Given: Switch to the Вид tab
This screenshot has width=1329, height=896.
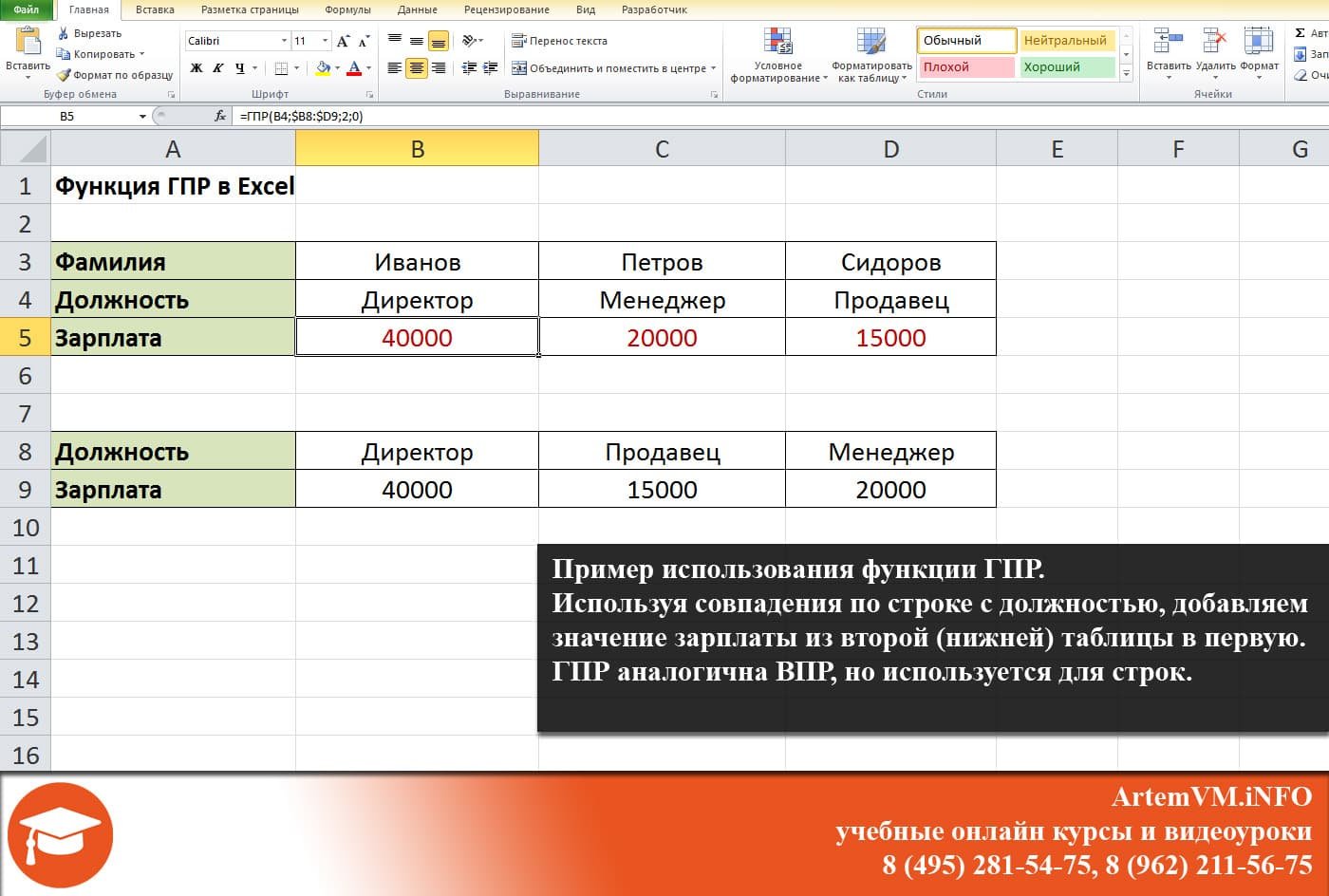Looking at the screenshot, I should (586, 9).
